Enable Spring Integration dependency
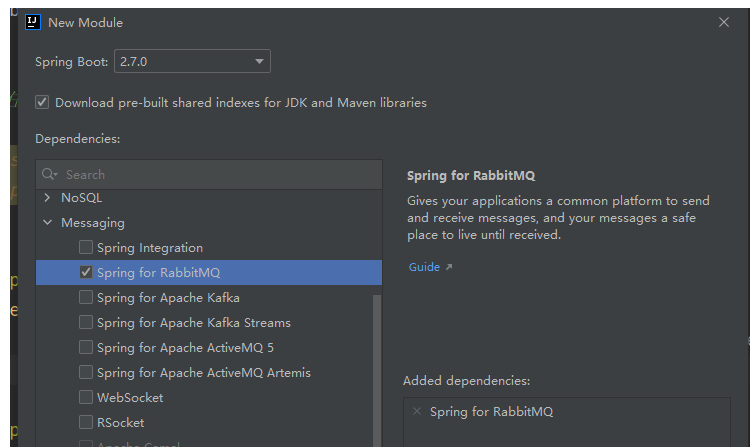The width and height of the screenshot is (750, 447). 86,248
